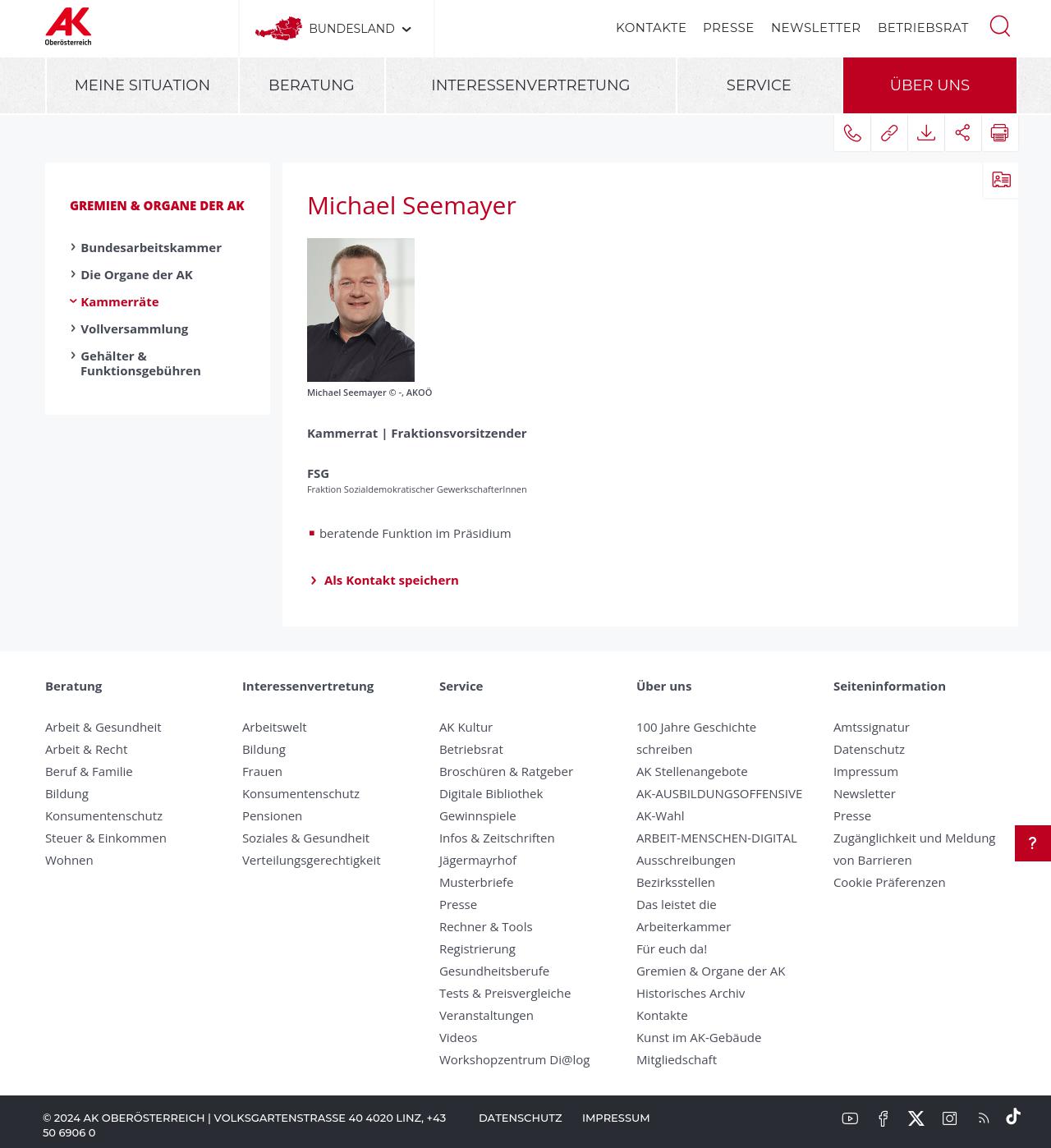The width and height of the screenshot is (1051, 1148).
Task: Open Gewinnspiele footer link
Action: click(477, 815)
